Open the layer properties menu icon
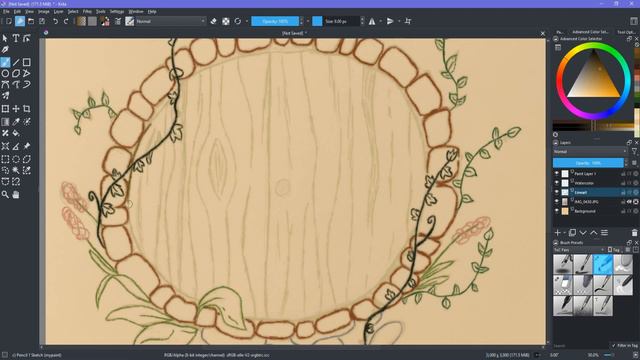This screenshot has height=360, width=640. (x=604, y=233)
